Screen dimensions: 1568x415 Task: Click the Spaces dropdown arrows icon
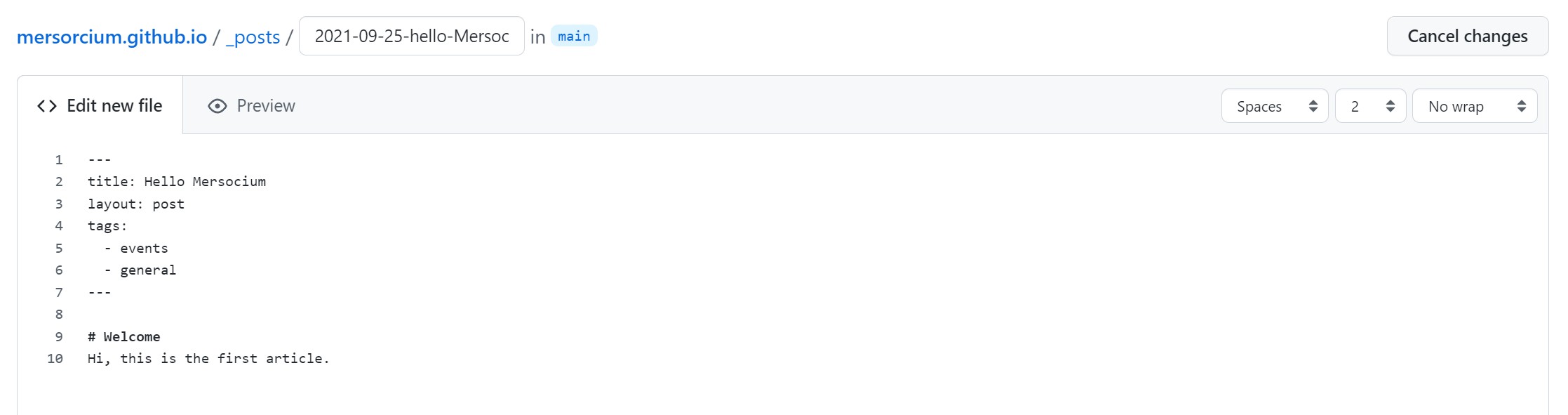click(1313, 106)
